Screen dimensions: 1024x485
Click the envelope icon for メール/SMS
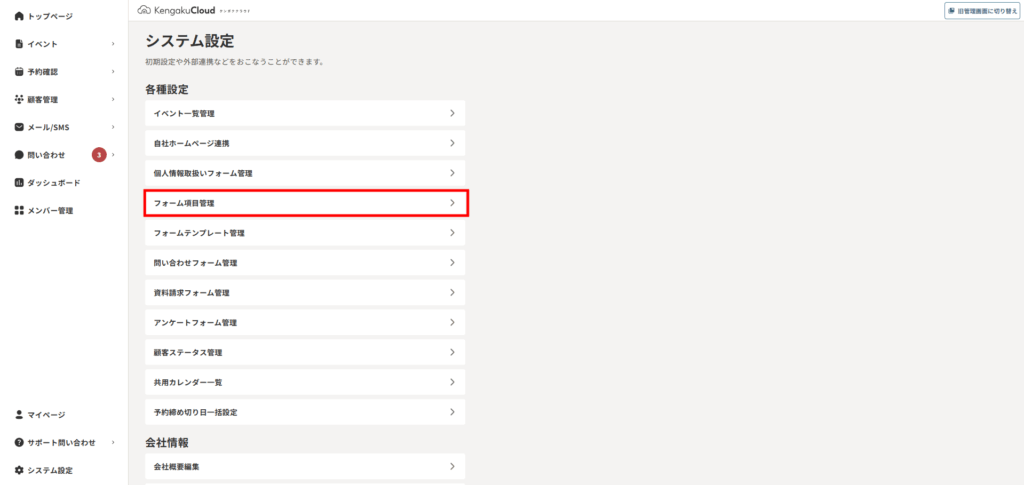[x=19, y=127]
